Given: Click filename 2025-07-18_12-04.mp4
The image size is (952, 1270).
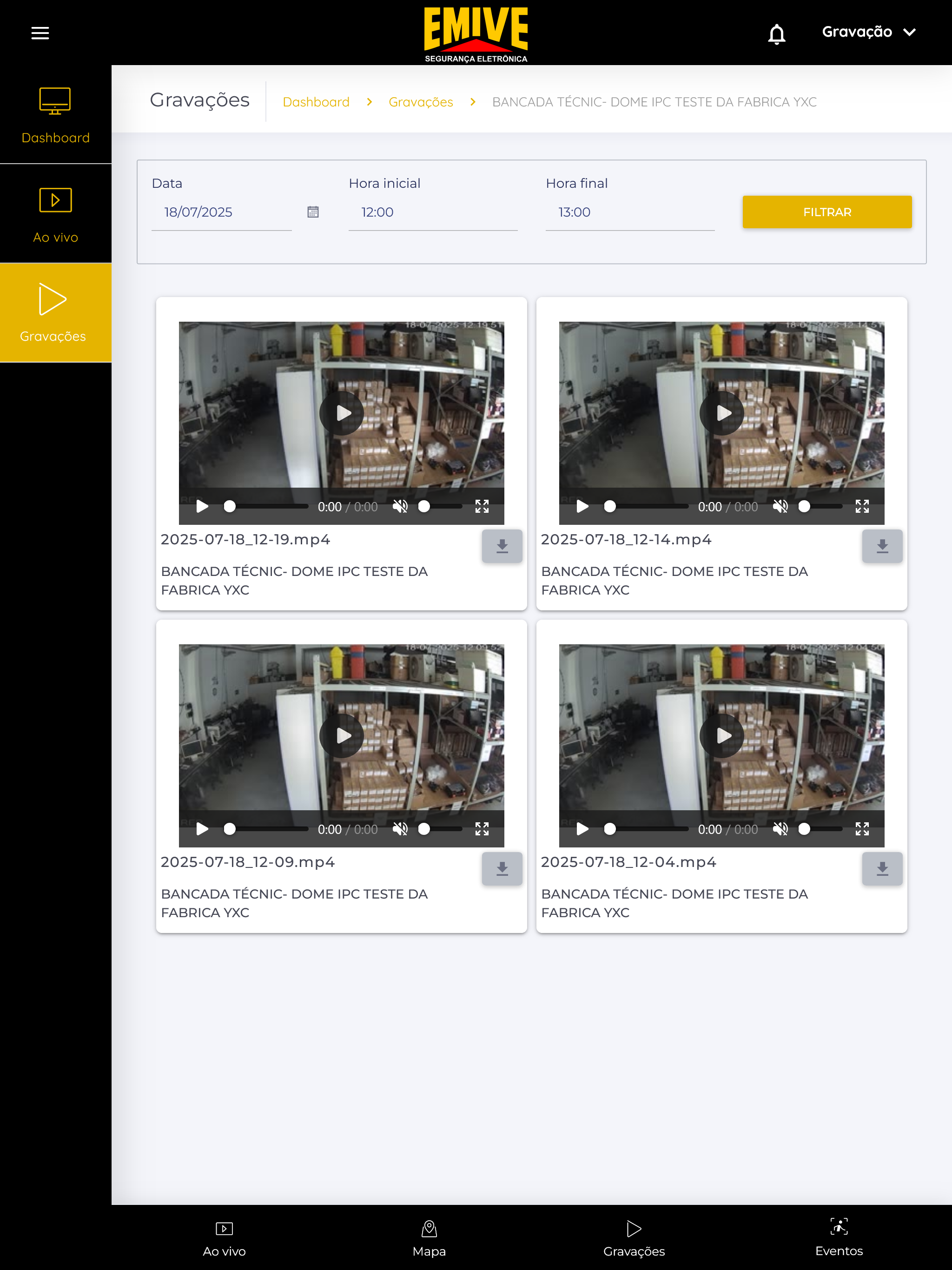Looking at the screenshot, I should click(628, 862).
